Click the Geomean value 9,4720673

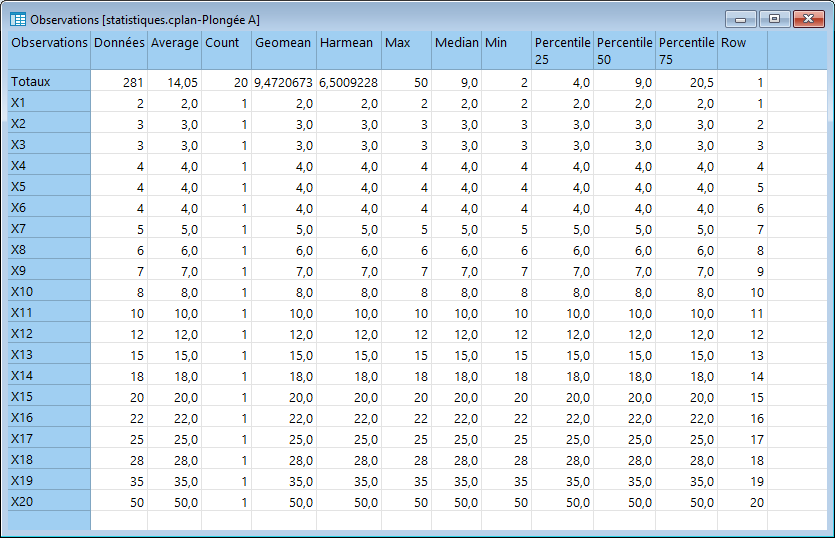point(284,82)
